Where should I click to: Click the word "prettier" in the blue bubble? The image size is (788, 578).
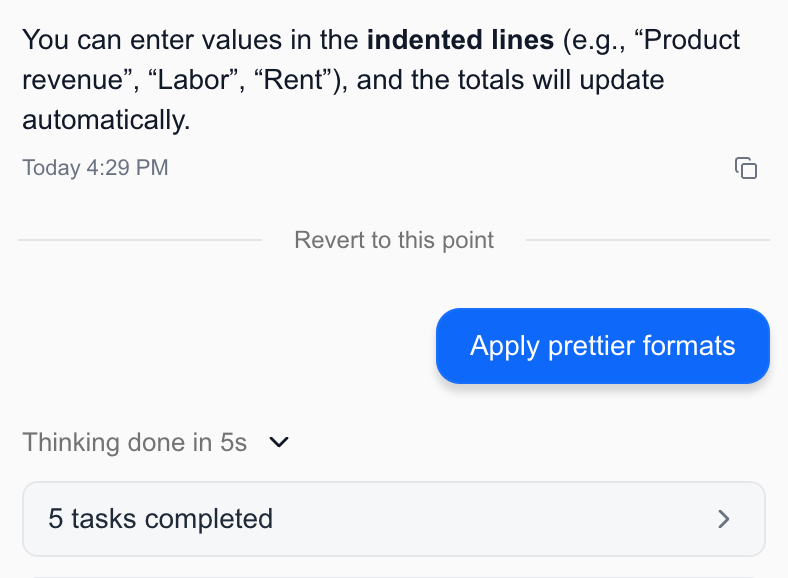coord(595,346)
